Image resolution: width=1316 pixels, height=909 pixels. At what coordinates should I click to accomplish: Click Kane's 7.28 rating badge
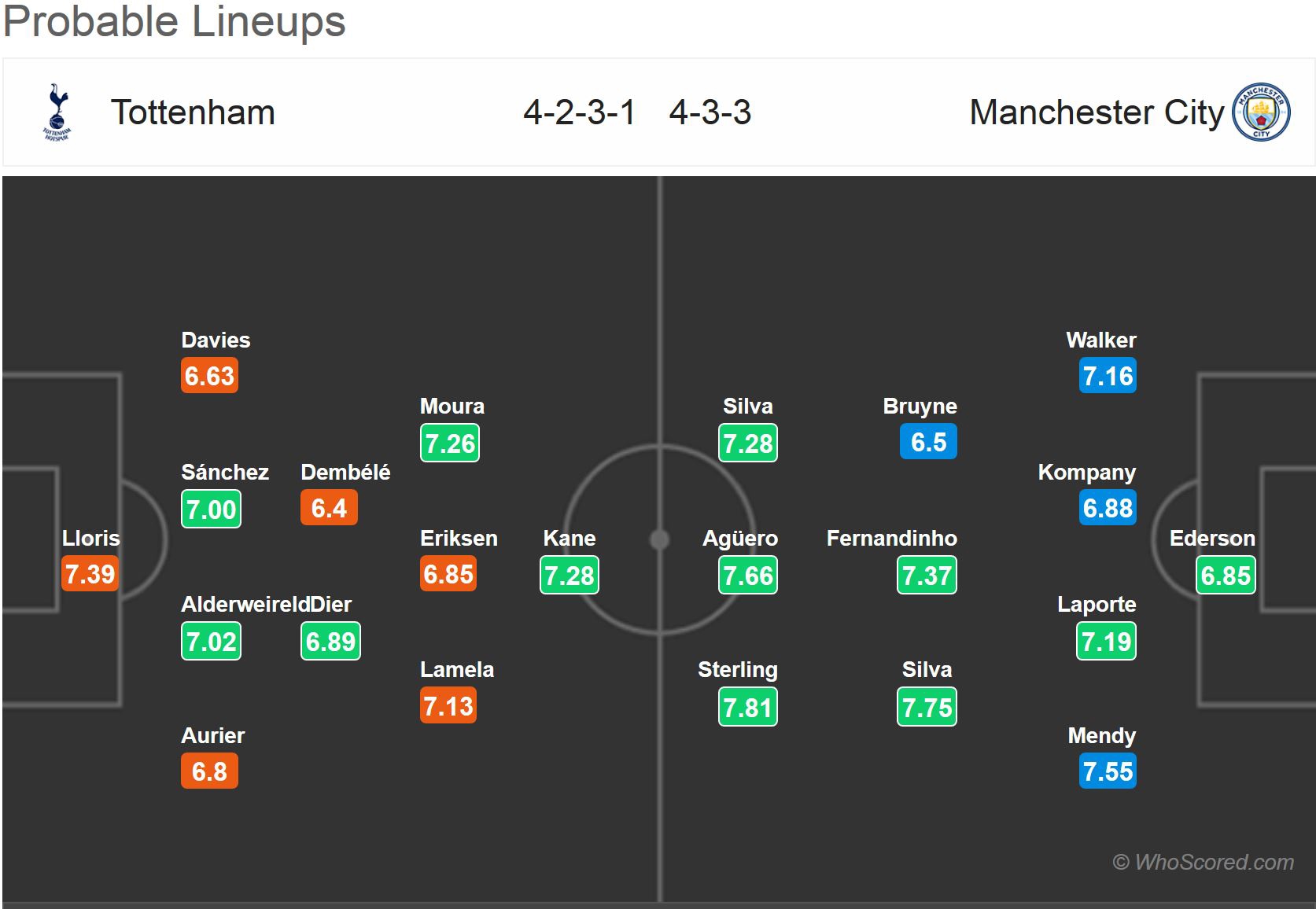pyautogui.click(x=570, y=576)
